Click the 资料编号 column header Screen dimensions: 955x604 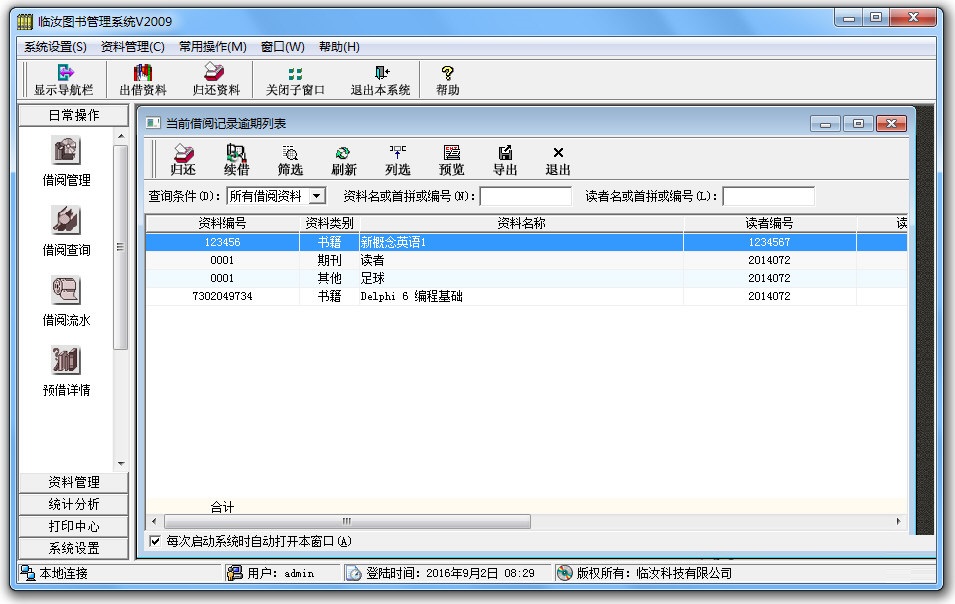point(222,223)
